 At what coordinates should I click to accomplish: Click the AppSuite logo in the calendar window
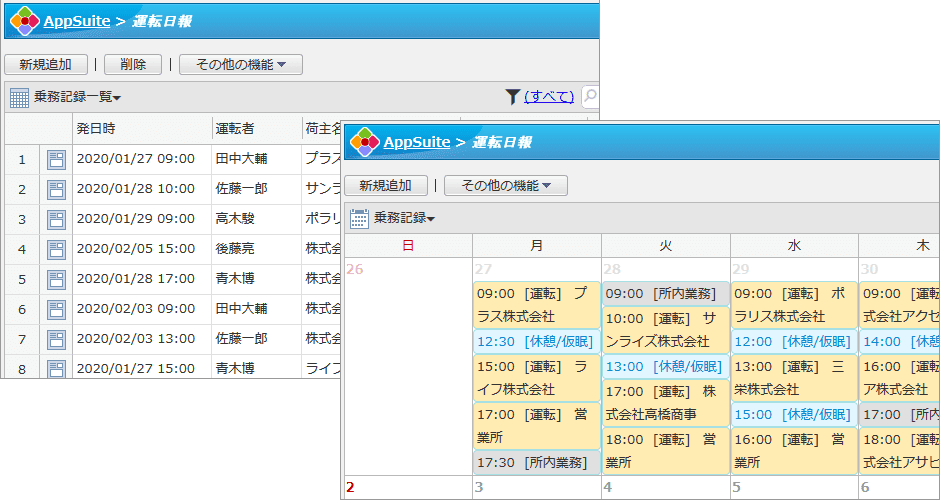point(364,142)
